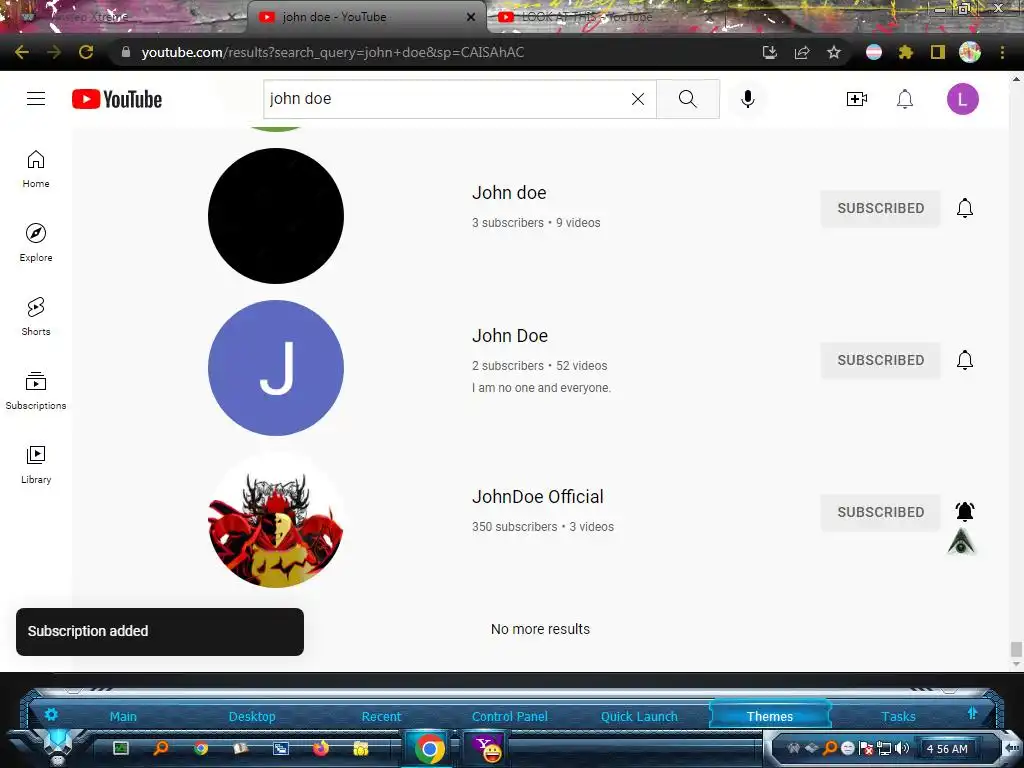Screen dimensions: 1024x768
Task: Click the 4 56 AM clock
Action: click(947, 749)
